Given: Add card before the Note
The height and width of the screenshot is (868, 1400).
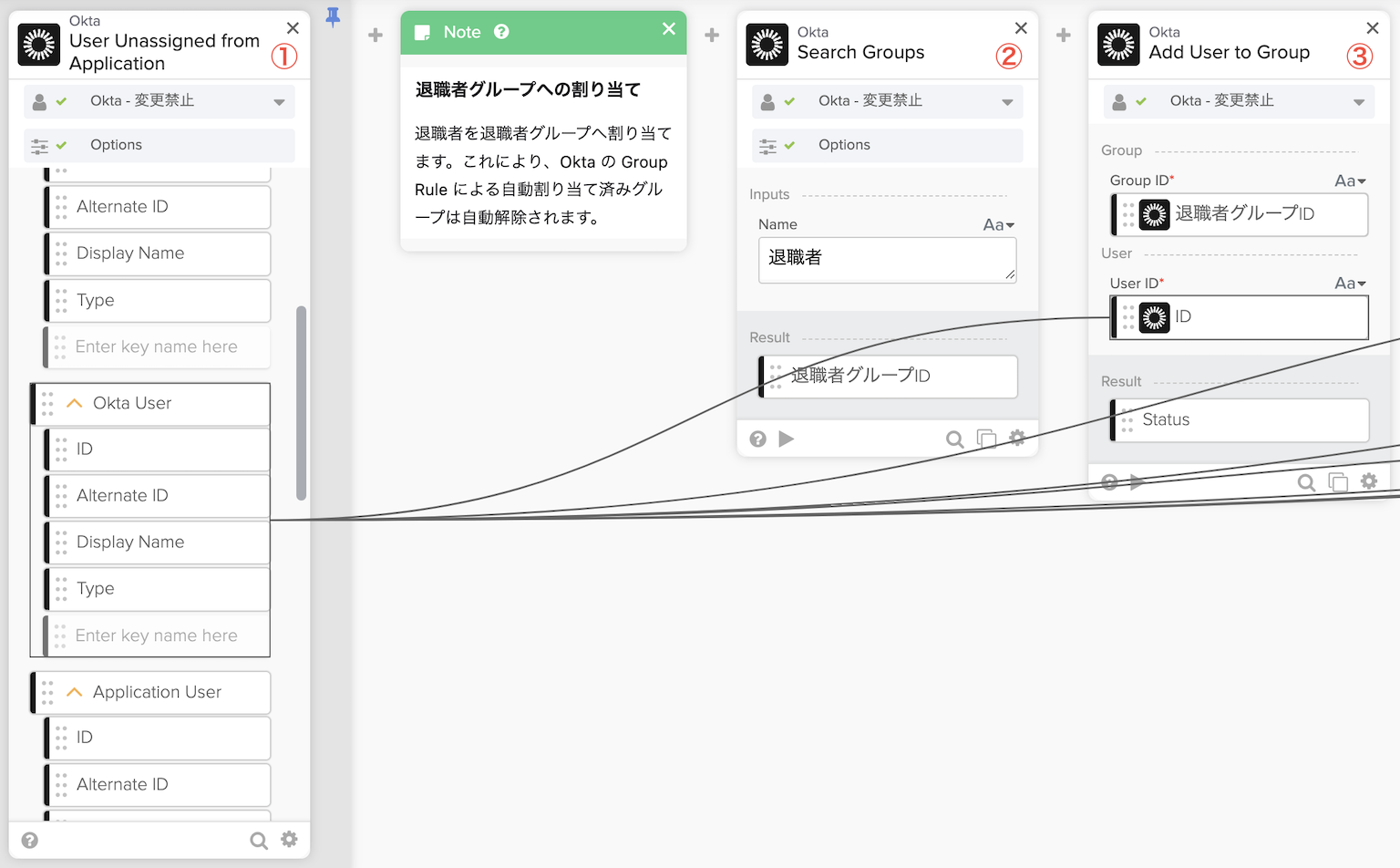Looking at the screenshot, I should click(375, 36).
